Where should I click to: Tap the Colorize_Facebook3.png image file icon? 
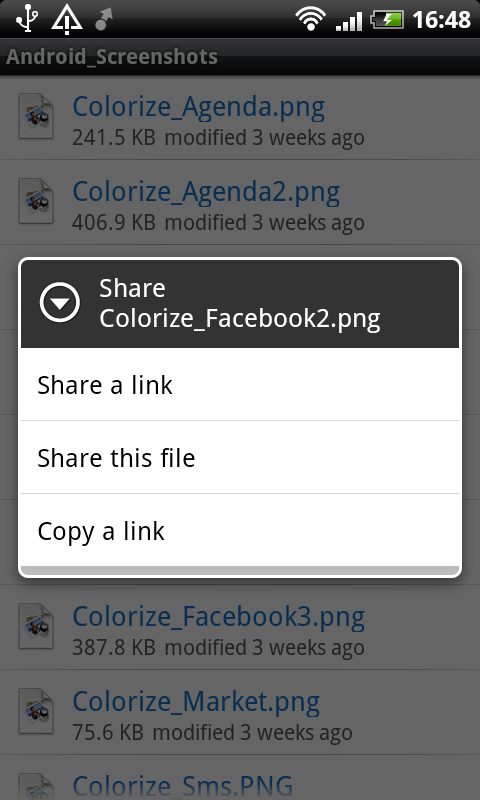point(36,627)
